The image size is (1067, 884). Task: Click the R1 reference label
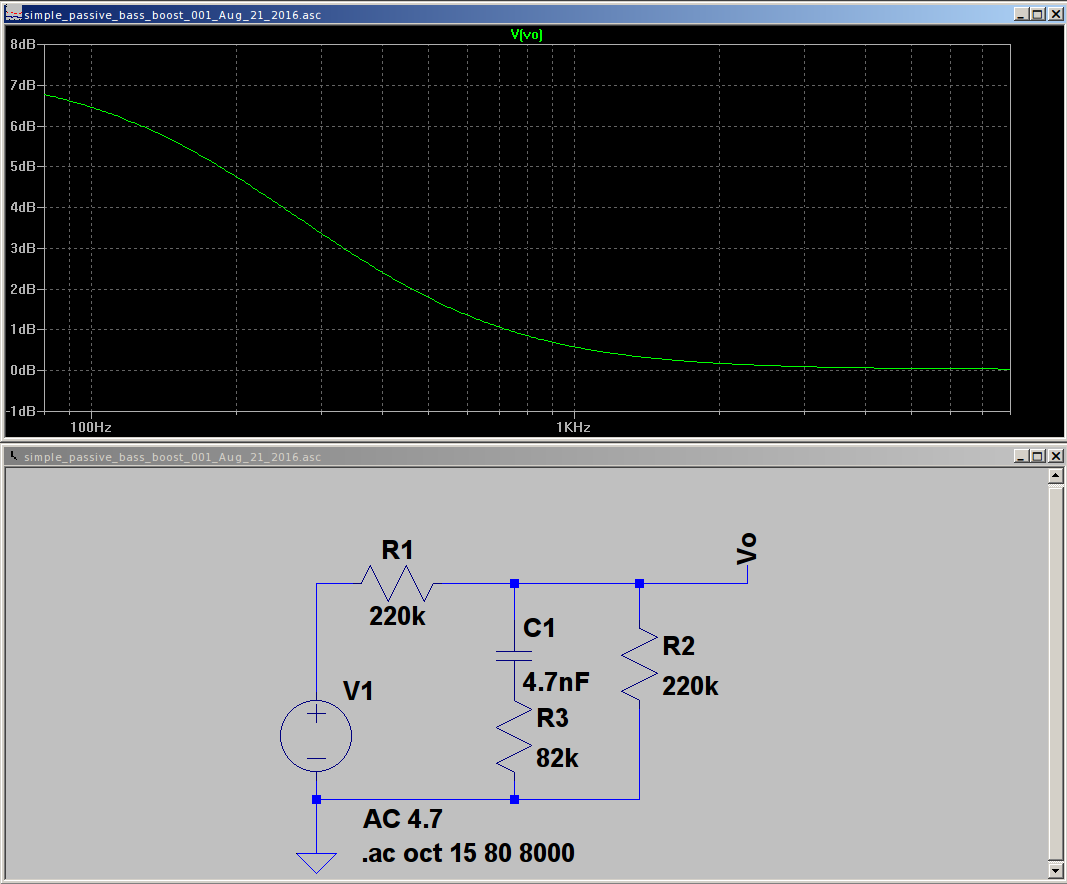pos(397,550)
